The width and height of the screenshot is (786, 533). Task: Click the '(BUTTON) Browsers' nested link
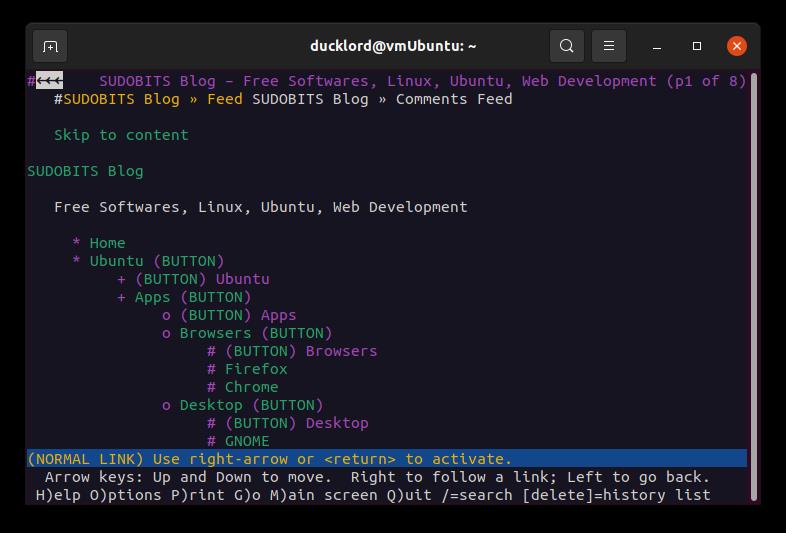click(x=301, y=351)
